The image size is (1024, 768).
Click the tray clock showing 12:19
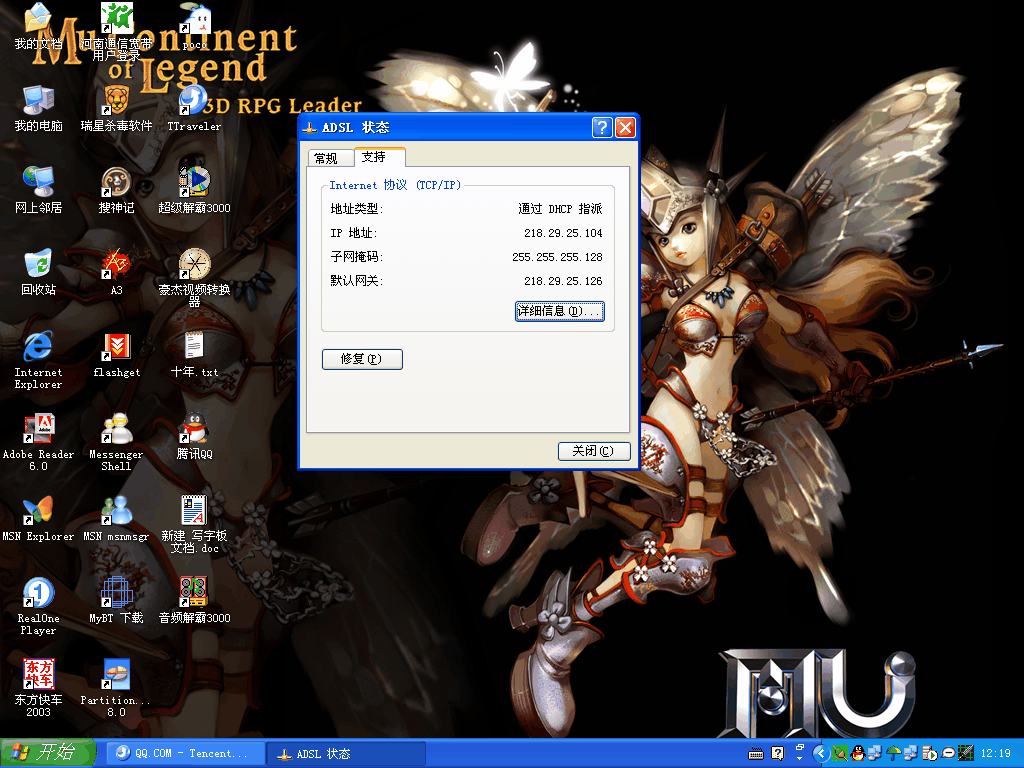pyautogui.click(x=995, y=754)
